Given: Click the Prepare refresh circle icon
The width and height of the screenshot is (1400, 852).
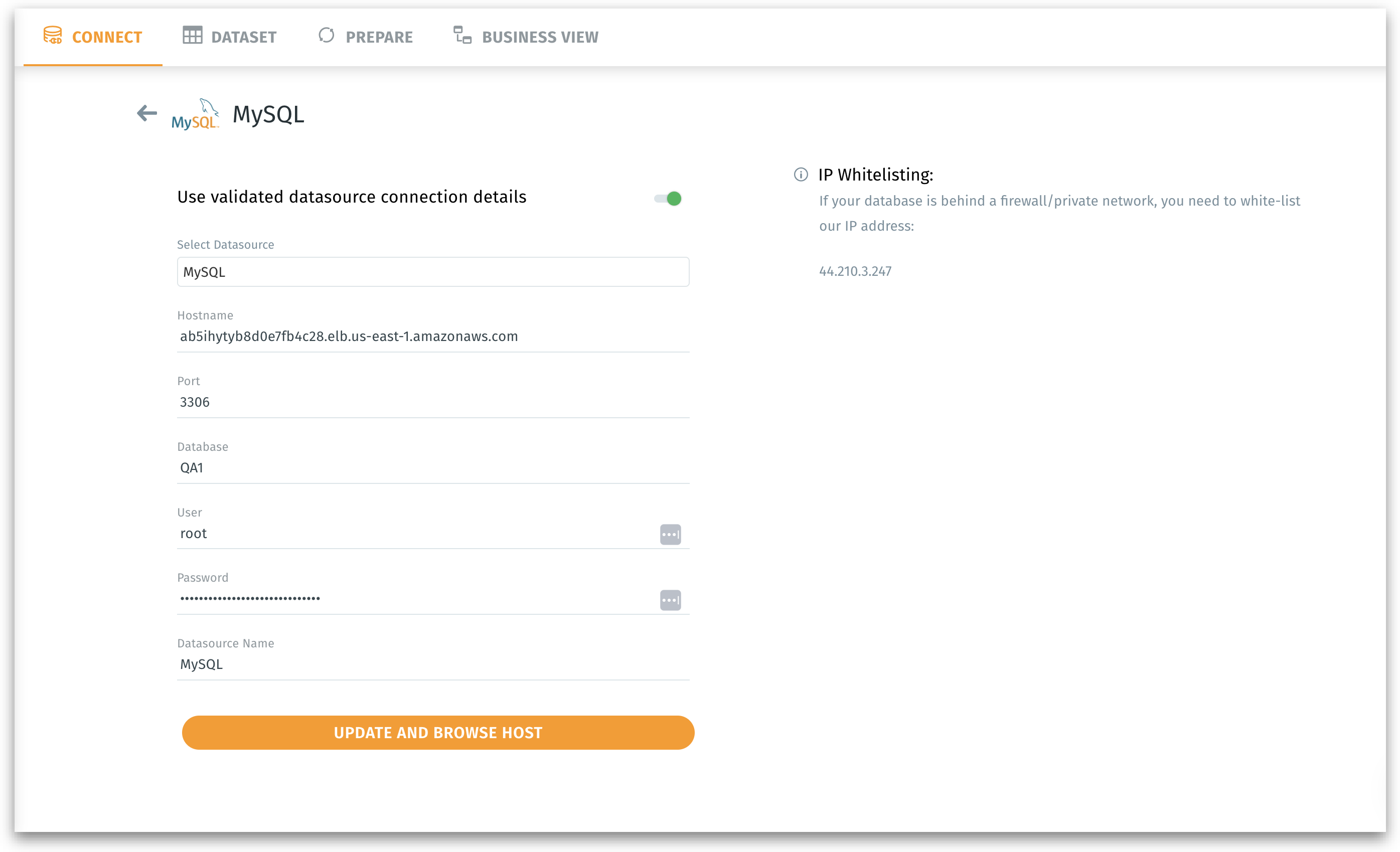Looking at the screenshot, I should [x=326, y=36].
